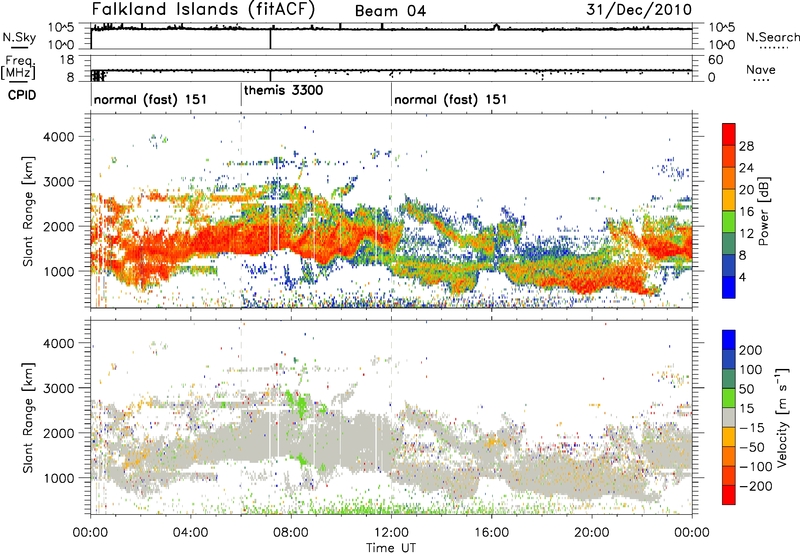Viewport: 800px width, 554px height.
Task: Click the "4000" tick on the power panel axis
Action: click(59, 137)
